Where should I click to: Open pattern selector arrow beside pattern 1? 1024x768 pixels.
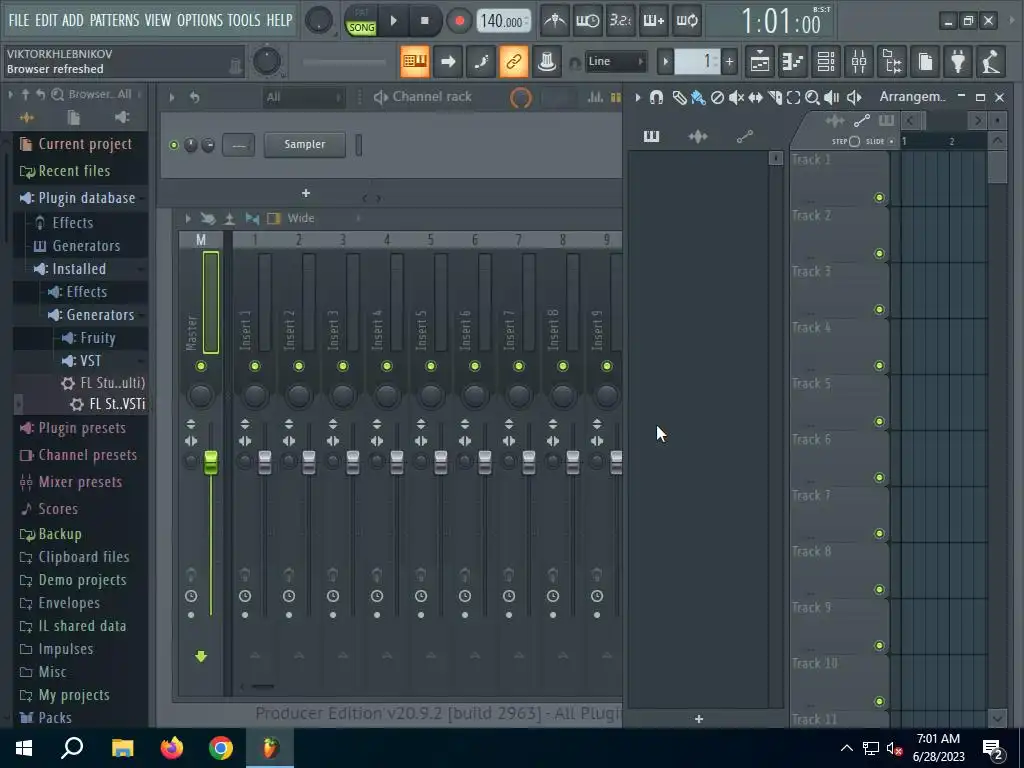[x=665, y=62]
